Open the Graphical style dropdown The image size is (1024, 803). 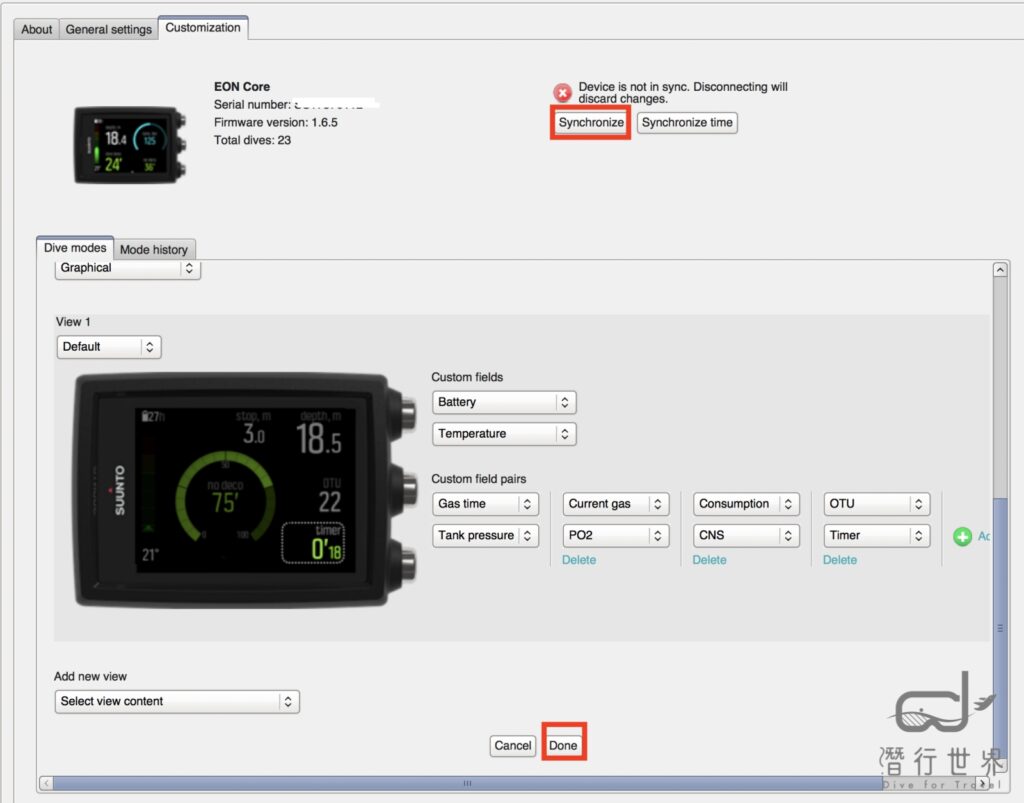coord(127,268)
